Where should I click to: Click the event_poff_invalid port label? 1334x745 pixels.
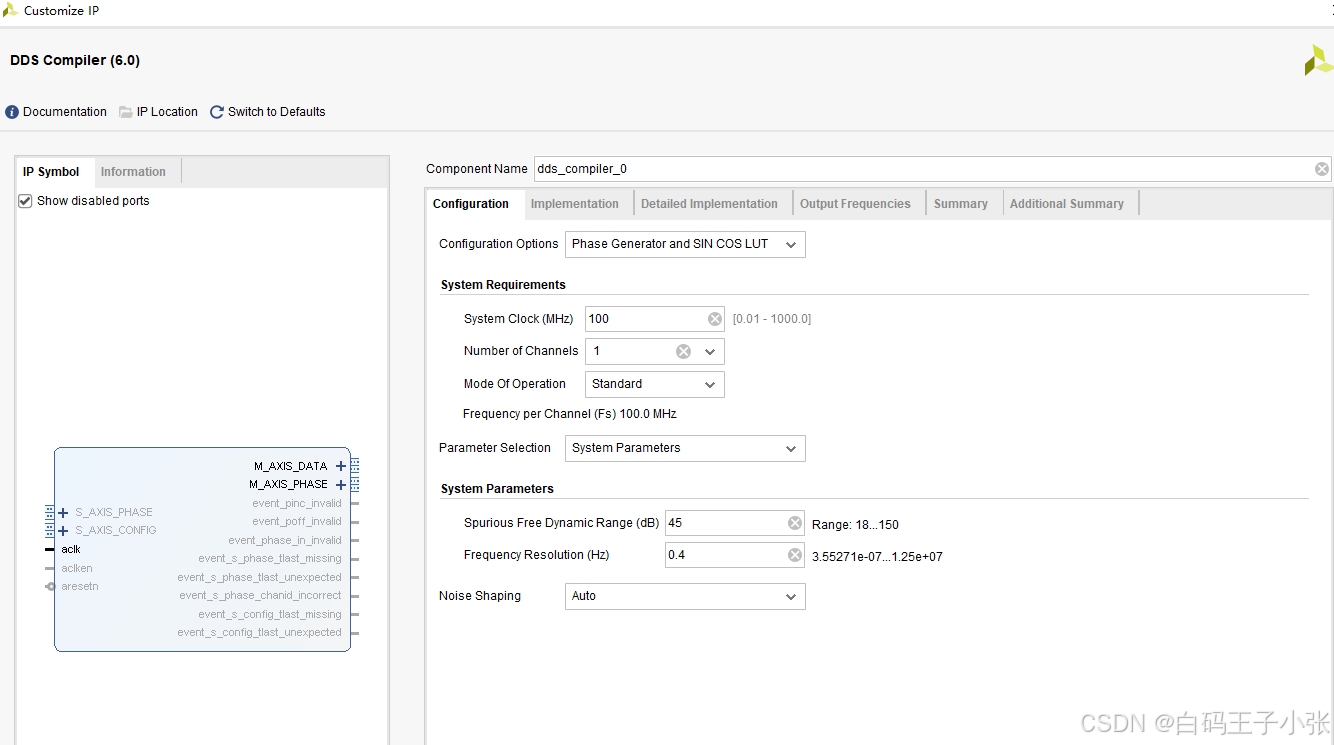297,522
